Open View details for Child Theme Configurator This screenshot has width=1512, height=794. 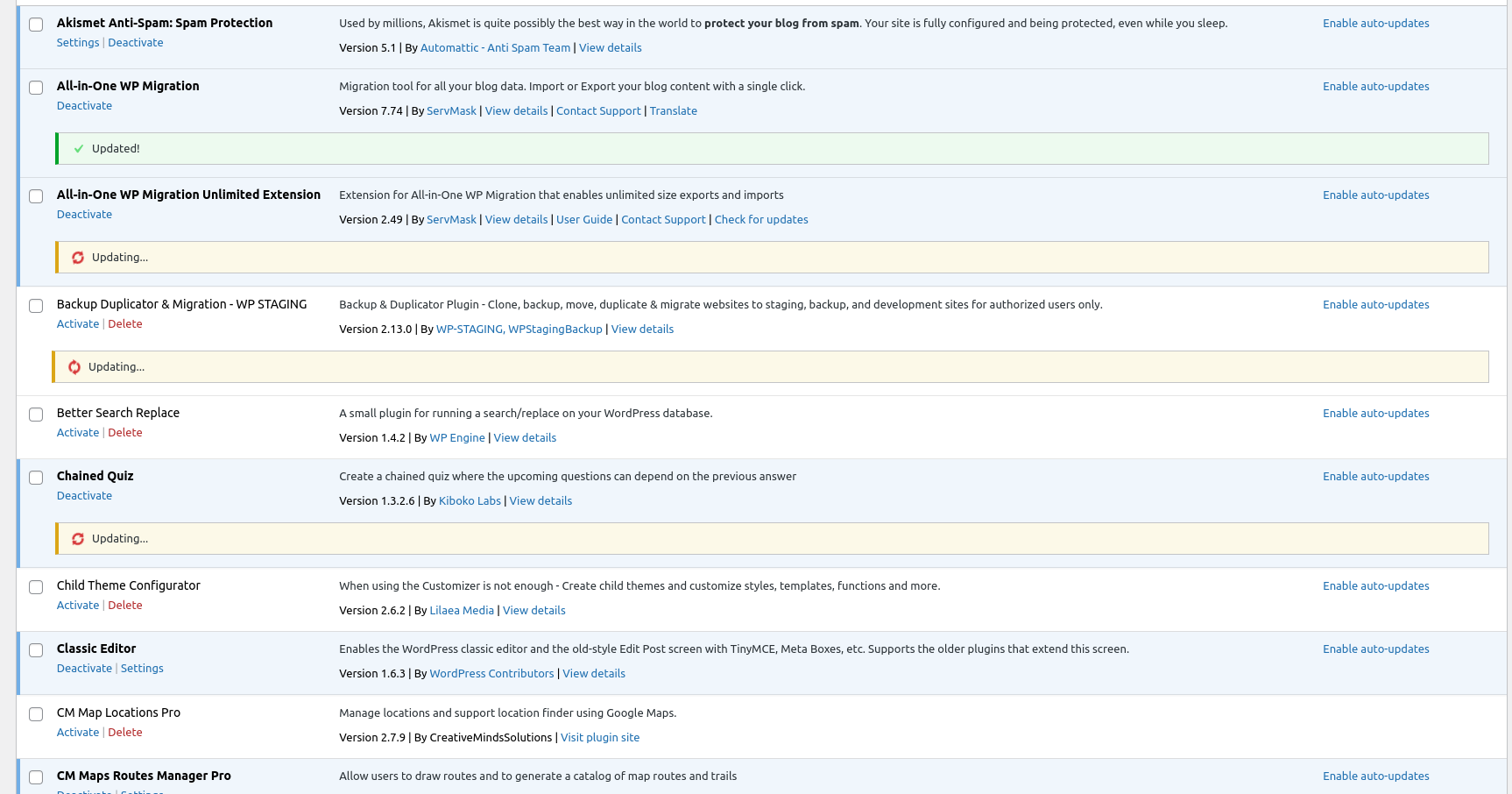click(x=533, y=611)
